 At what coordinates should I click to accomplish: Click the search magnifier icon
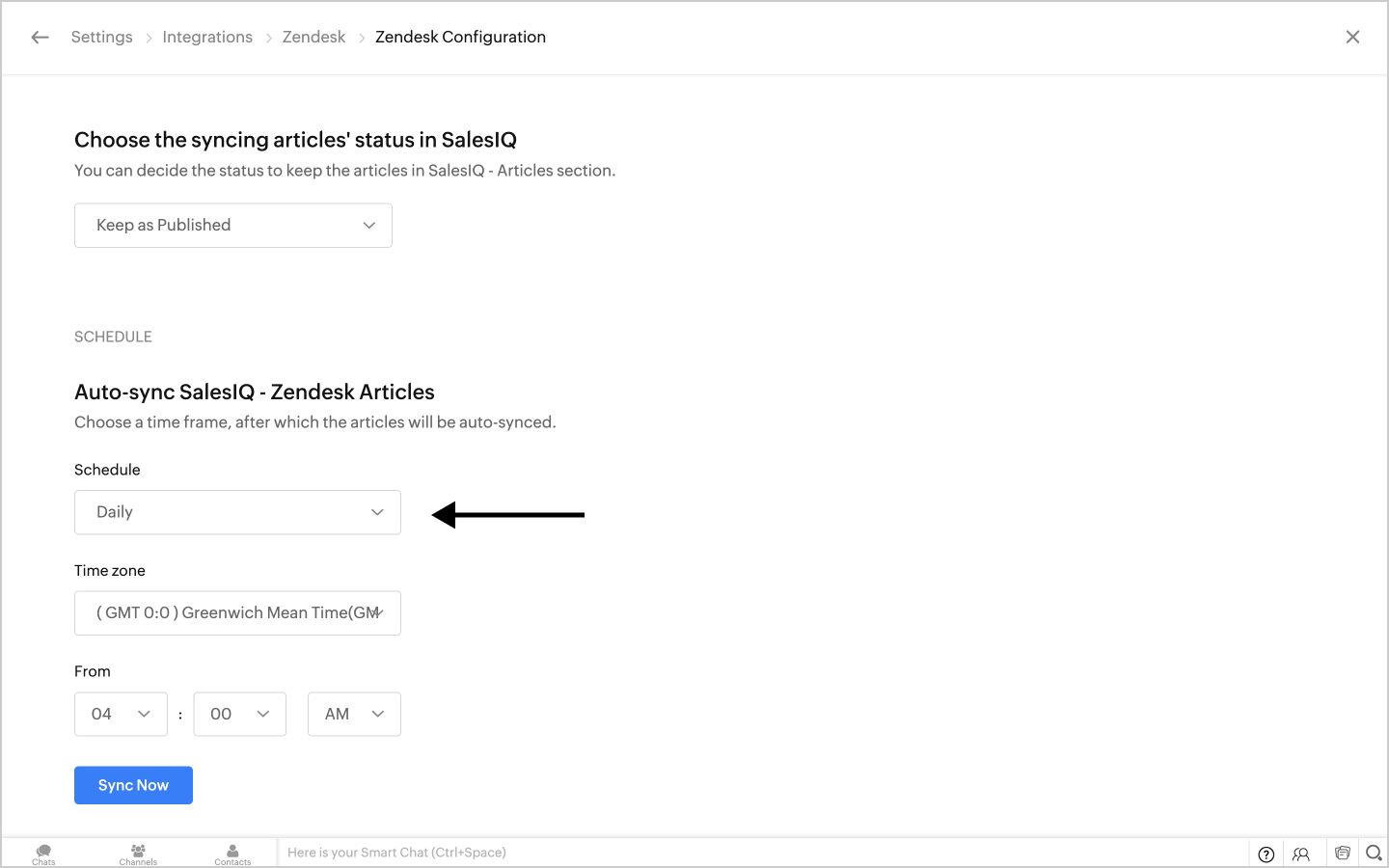point(1374,853)
